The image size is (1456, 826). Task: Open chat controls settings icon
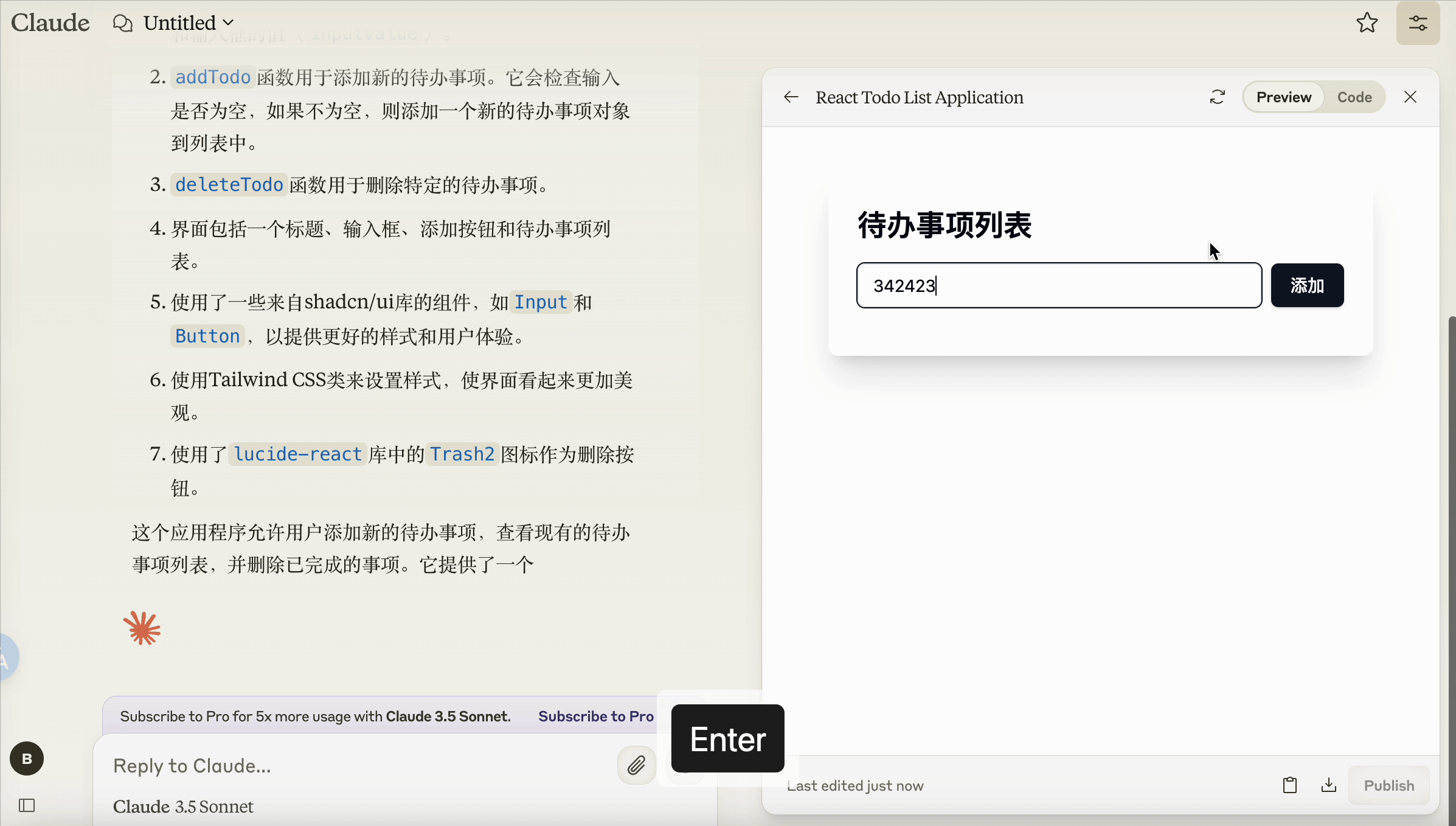click(1418, 23)
